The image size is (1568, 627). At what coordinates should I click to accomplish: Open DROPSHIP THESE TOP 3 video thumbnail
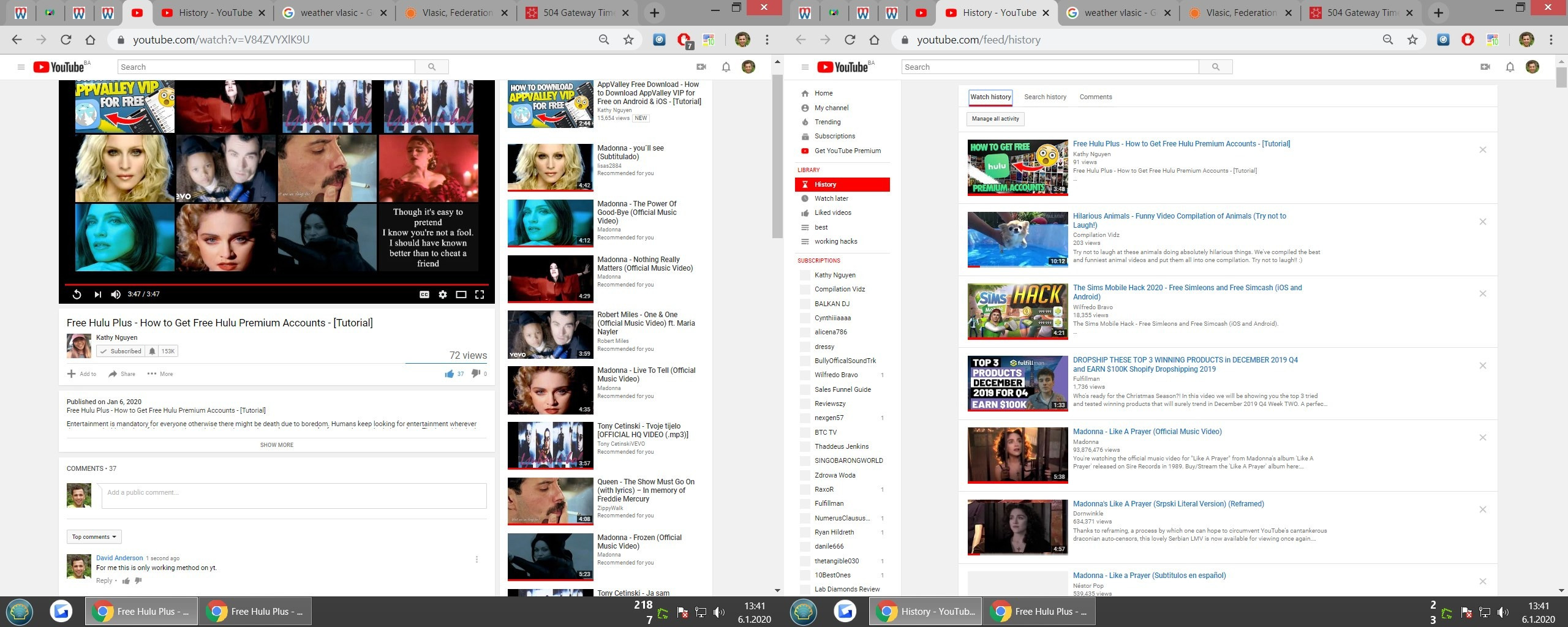tap(1017, 383)
